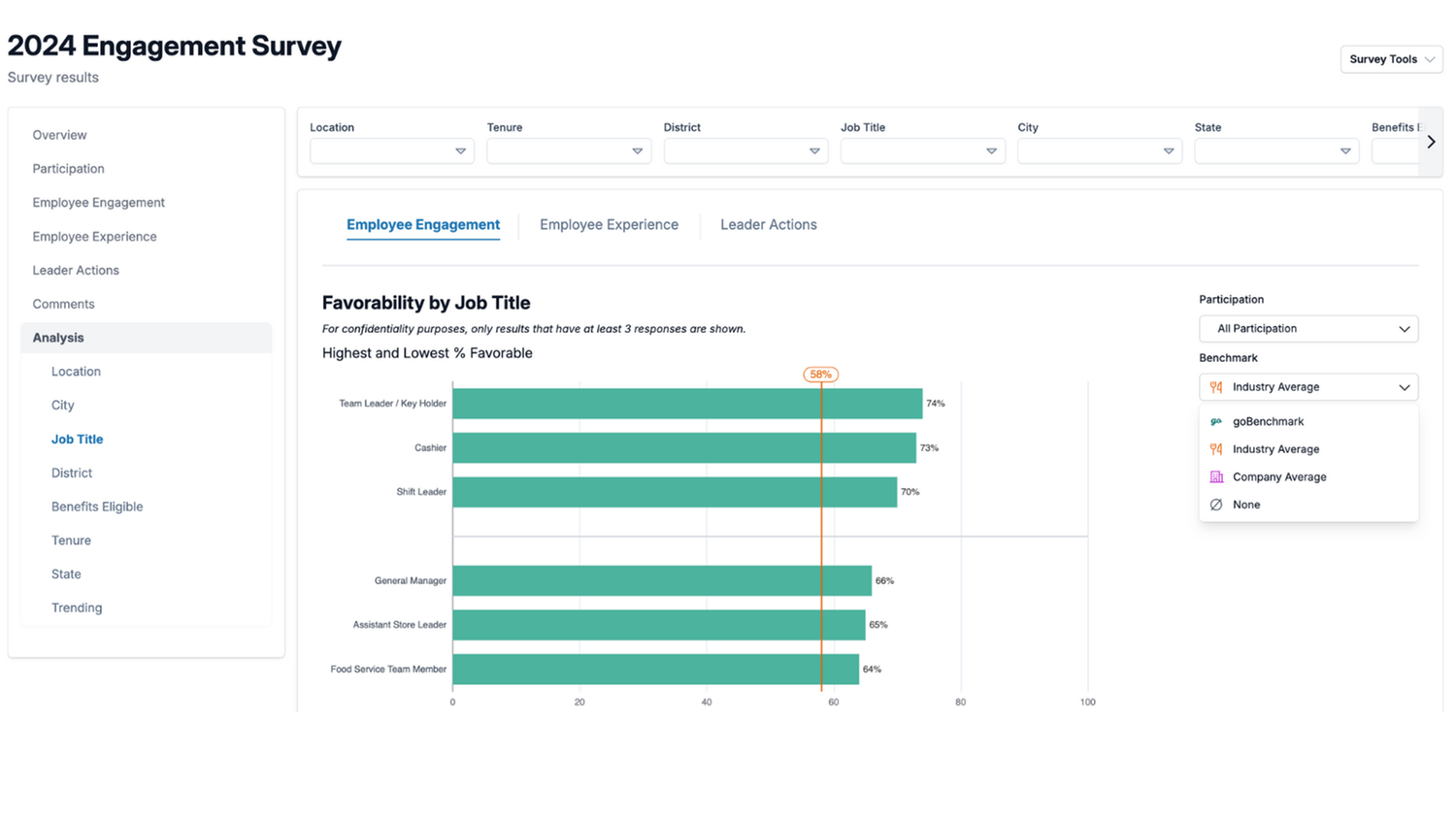Select State in the Analysis sidebar
The width and height of the screenshot is (1456, 819).
(x=65, y=573)
